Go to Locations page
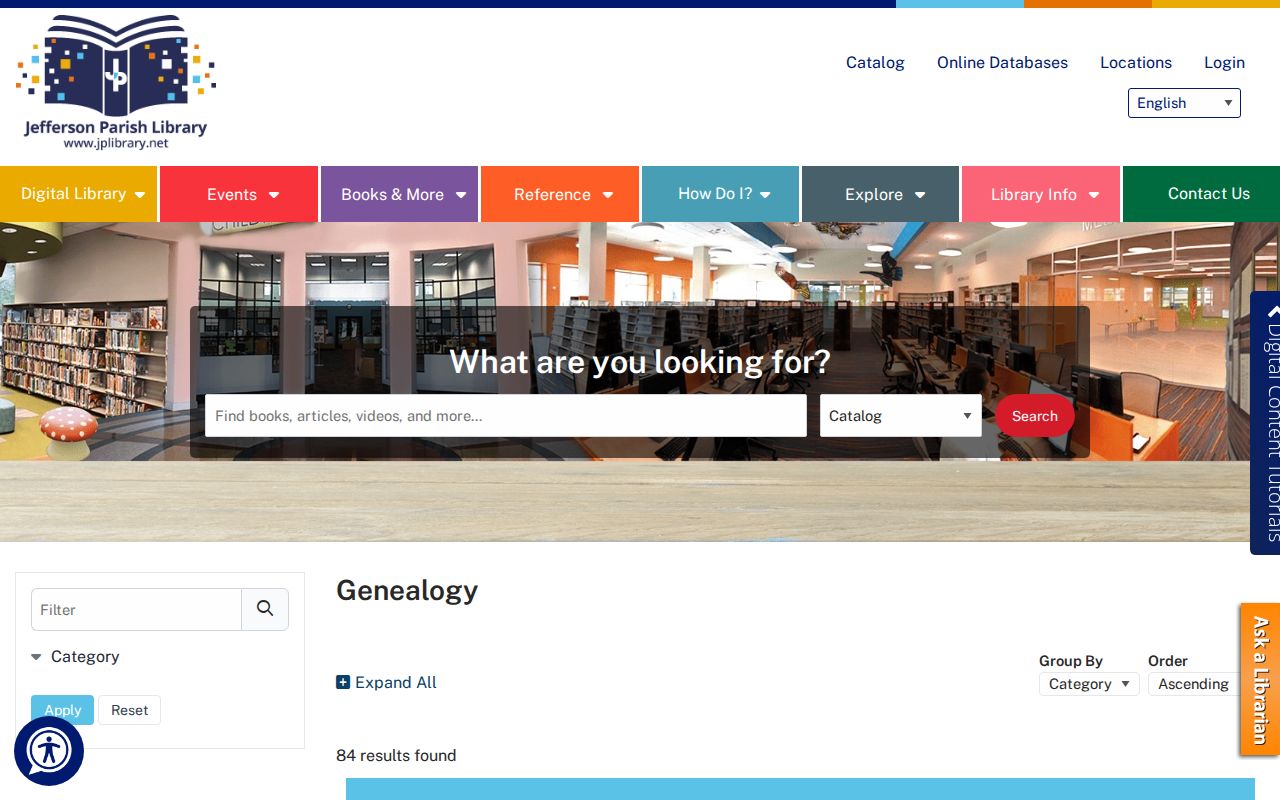The width and height of the screenshot is (1280, 800). [x=1136, y=62]
